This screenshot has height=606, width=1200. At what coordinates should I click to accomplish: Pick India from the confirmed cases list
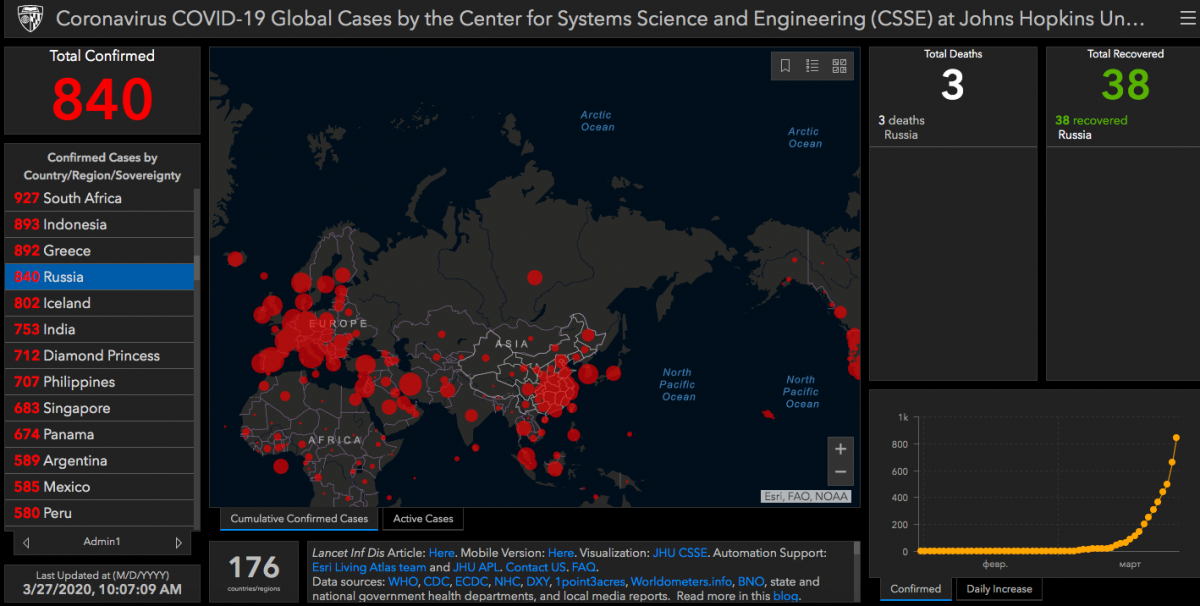pos(100,329)
